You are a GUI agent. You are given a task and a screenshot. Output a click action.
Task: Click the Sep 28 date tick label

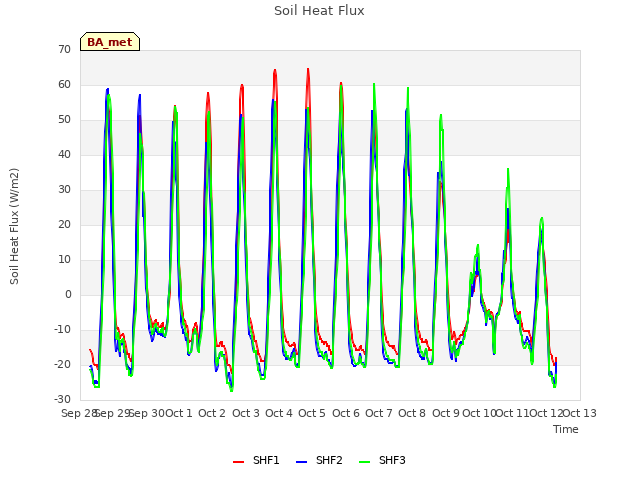pyautogui.click(x=78, y=413)
